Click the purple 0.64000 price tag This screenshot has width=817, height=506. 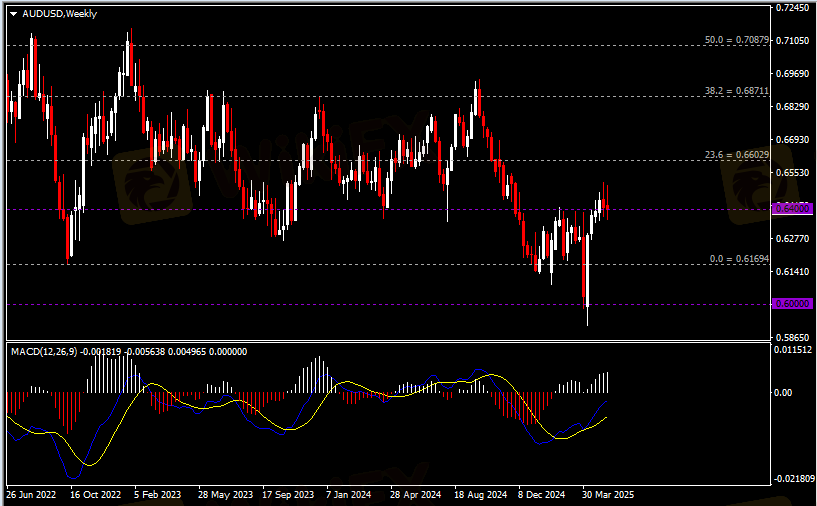click(792, 209)
